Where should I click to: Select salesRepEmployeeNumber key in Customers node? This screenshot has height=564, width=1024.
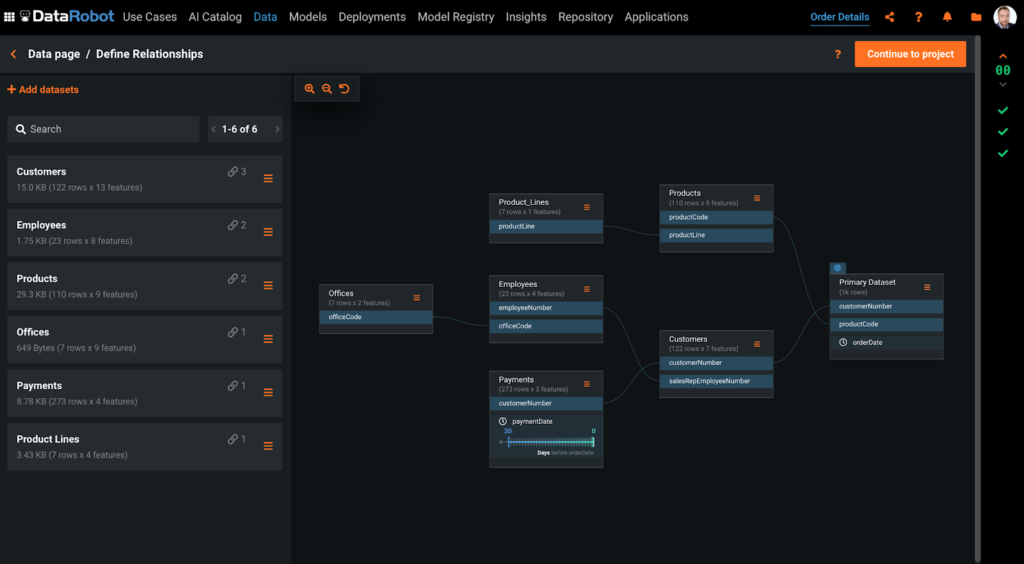pos(716,381)
